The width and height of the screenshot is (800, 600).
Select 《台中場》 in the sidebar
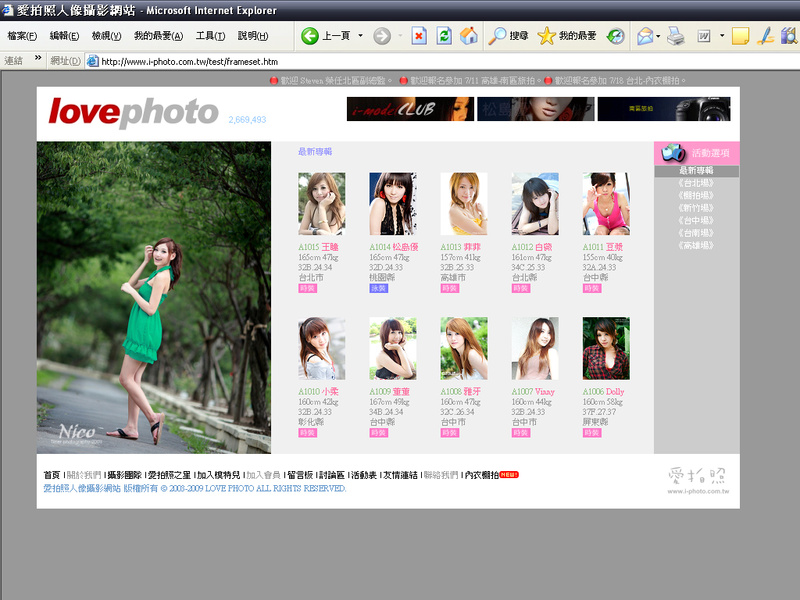pyautogui.click(x=696, y=221)
